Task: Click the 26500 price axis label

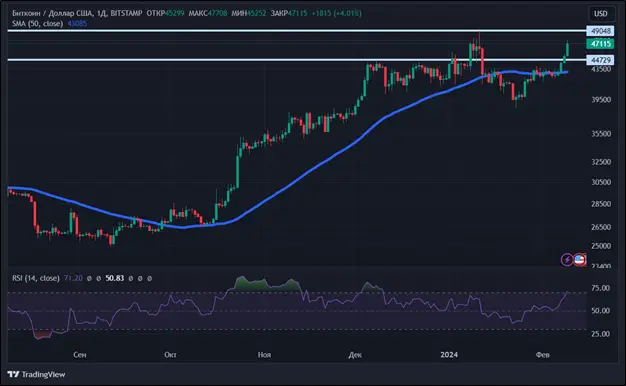Action: pos(601,227)
